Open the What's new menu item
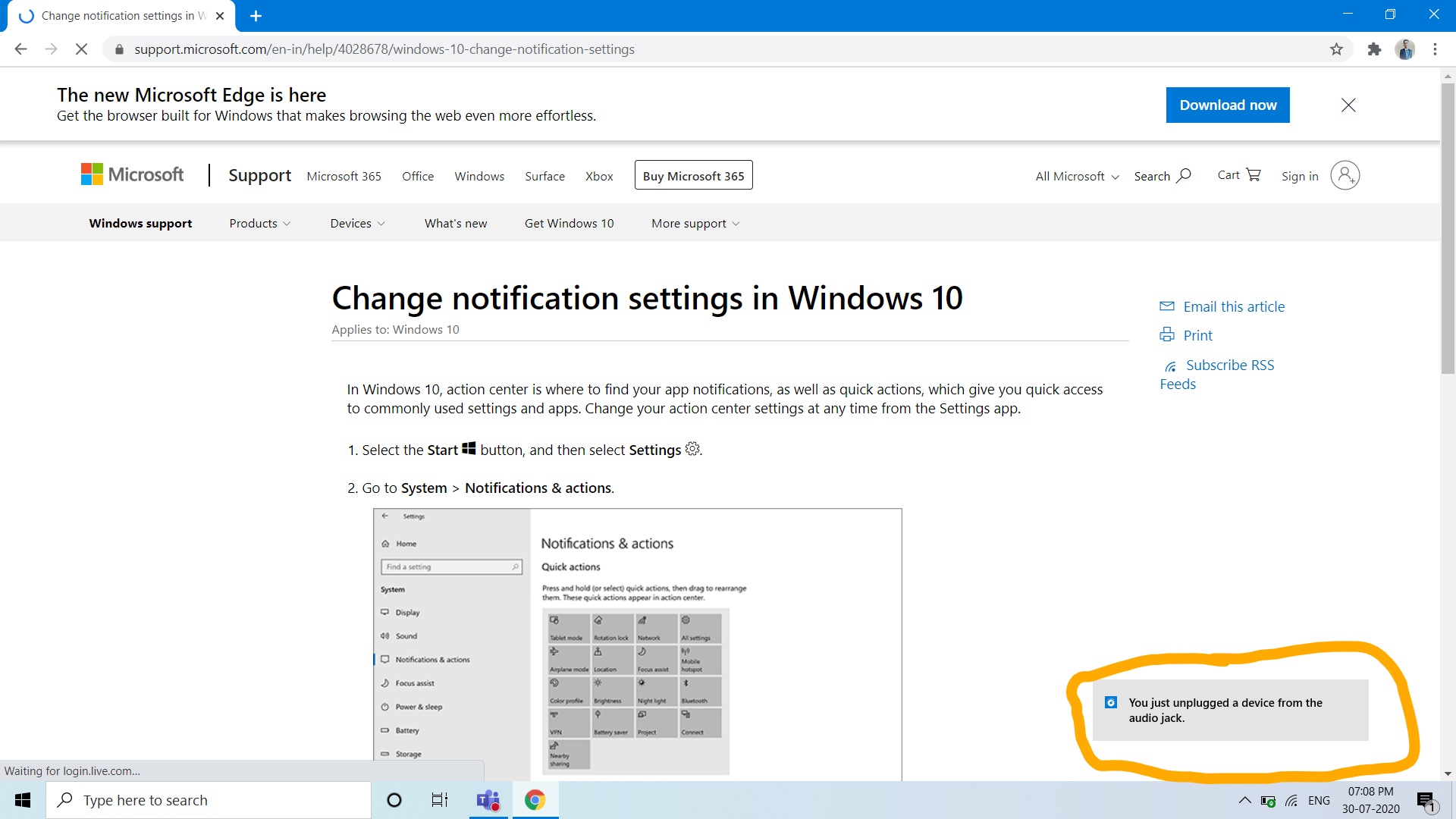This screenshot has width=1456, height=819. [456, 223]
